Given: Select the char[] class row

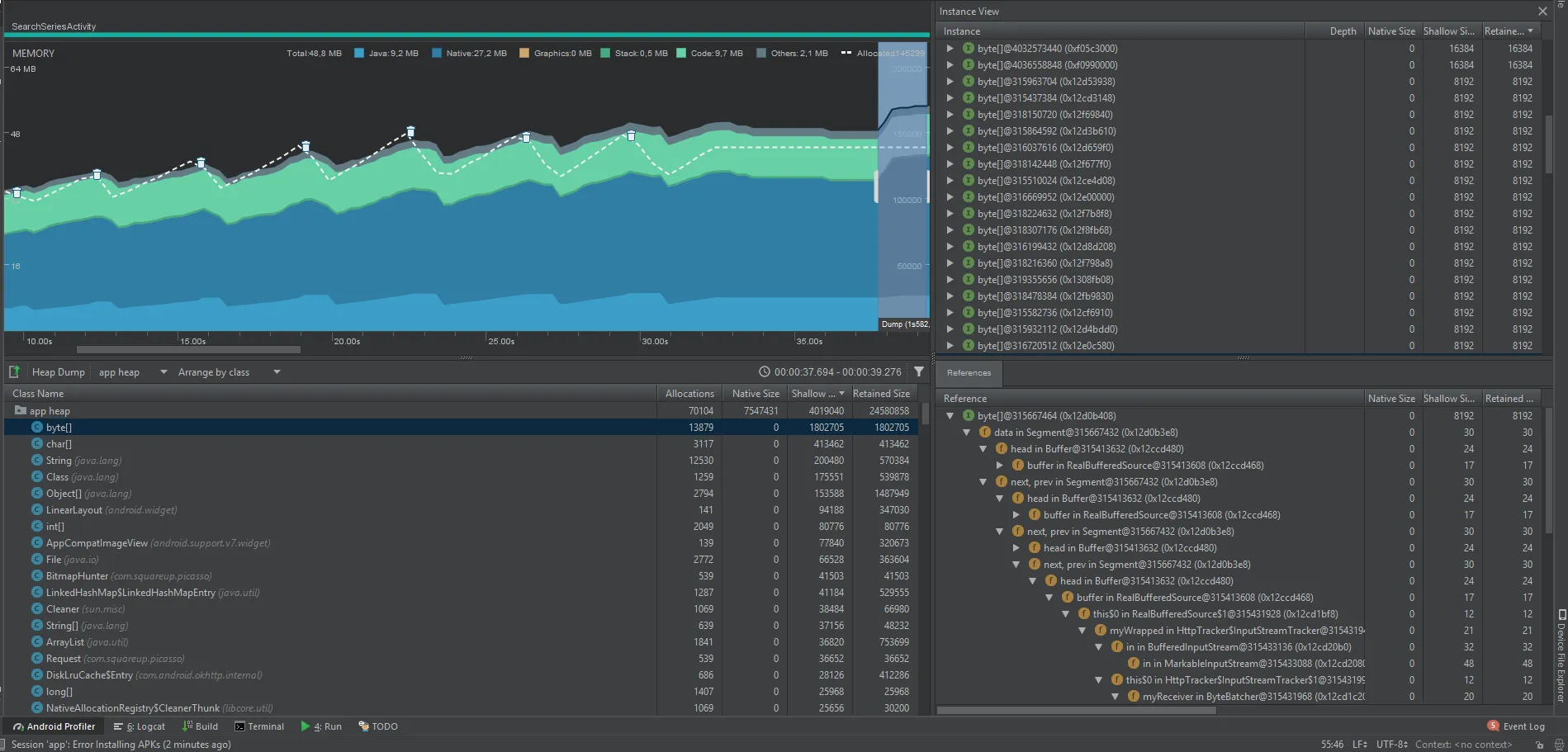Looking at the screenshot, I should click(59, 444).
